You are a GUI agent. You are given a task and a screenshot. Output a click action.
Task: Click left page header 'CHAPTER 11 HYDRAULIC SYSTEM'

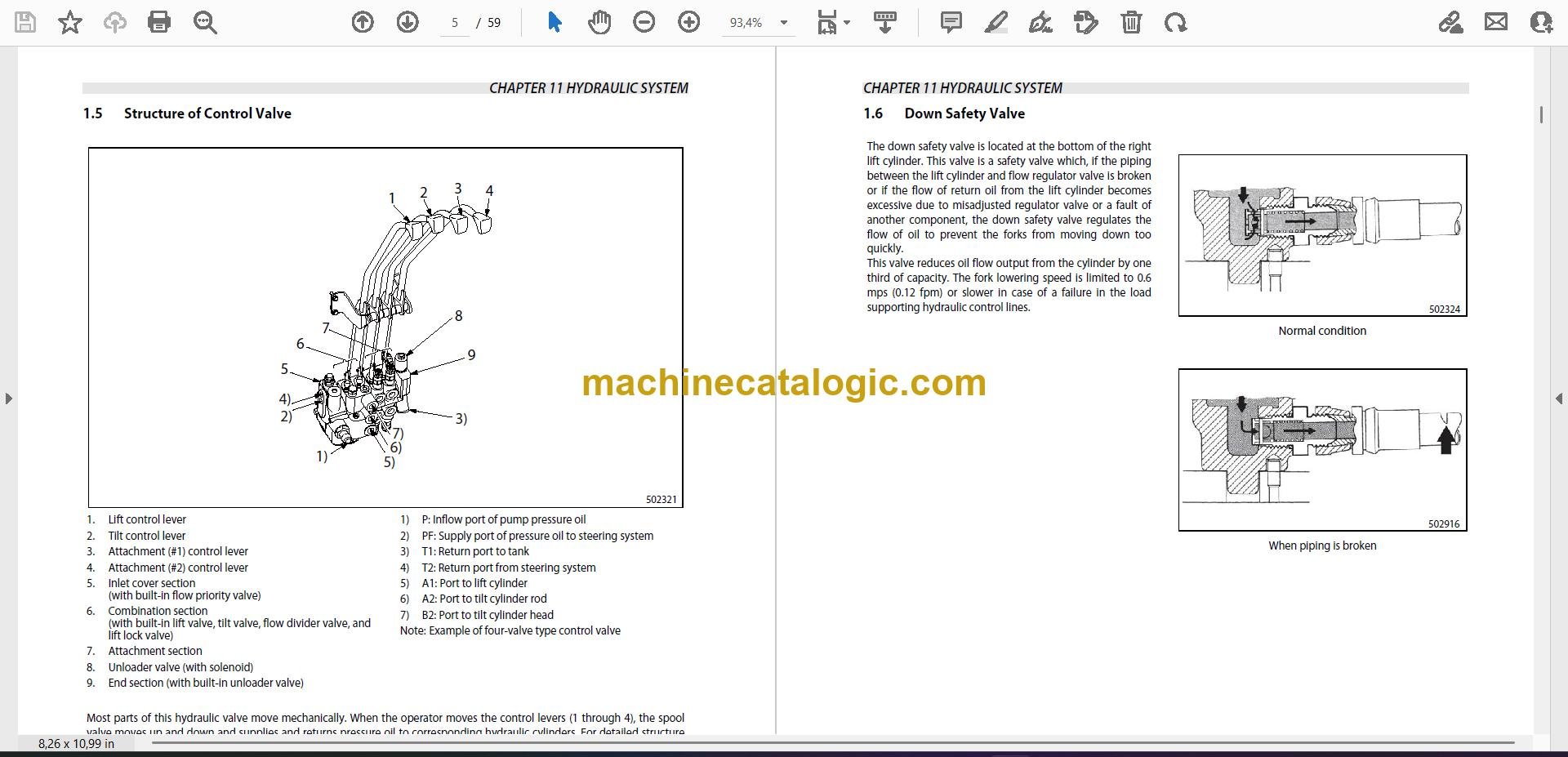click(x=589, y=88)
